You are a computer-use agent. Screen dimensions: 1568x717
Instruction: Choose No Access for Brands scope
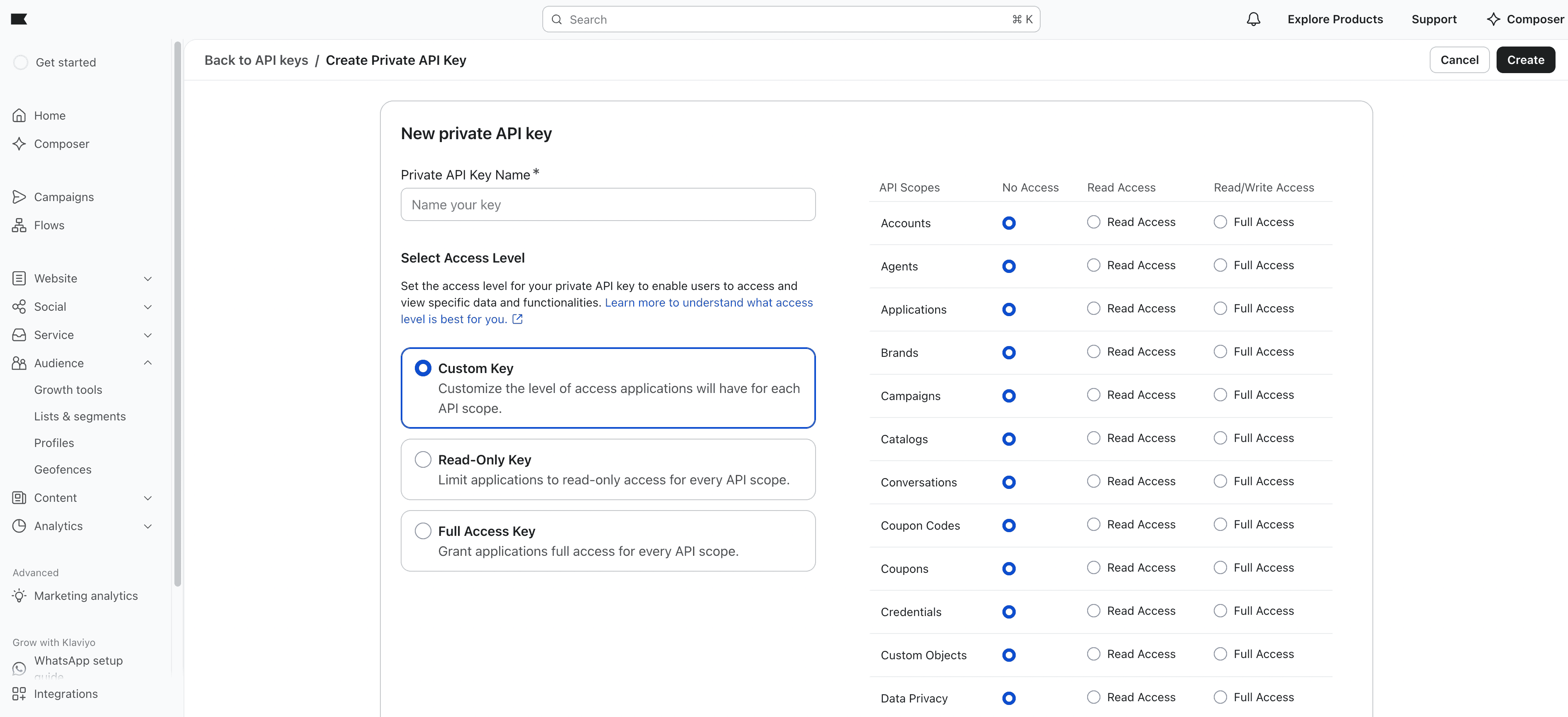[x=1009, y=353]
